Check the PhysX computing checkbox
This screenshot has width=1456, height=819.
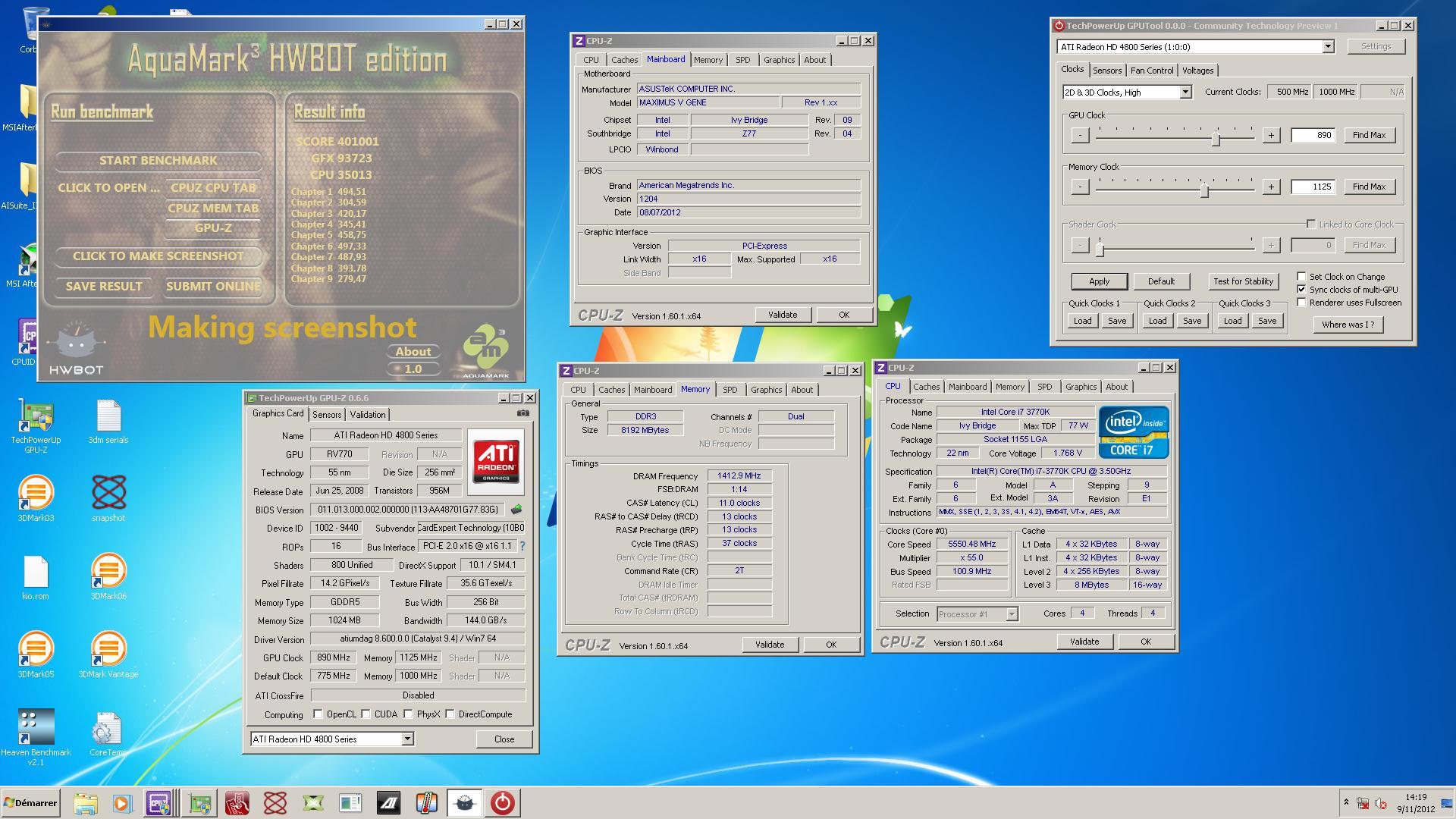pos(408,714)
